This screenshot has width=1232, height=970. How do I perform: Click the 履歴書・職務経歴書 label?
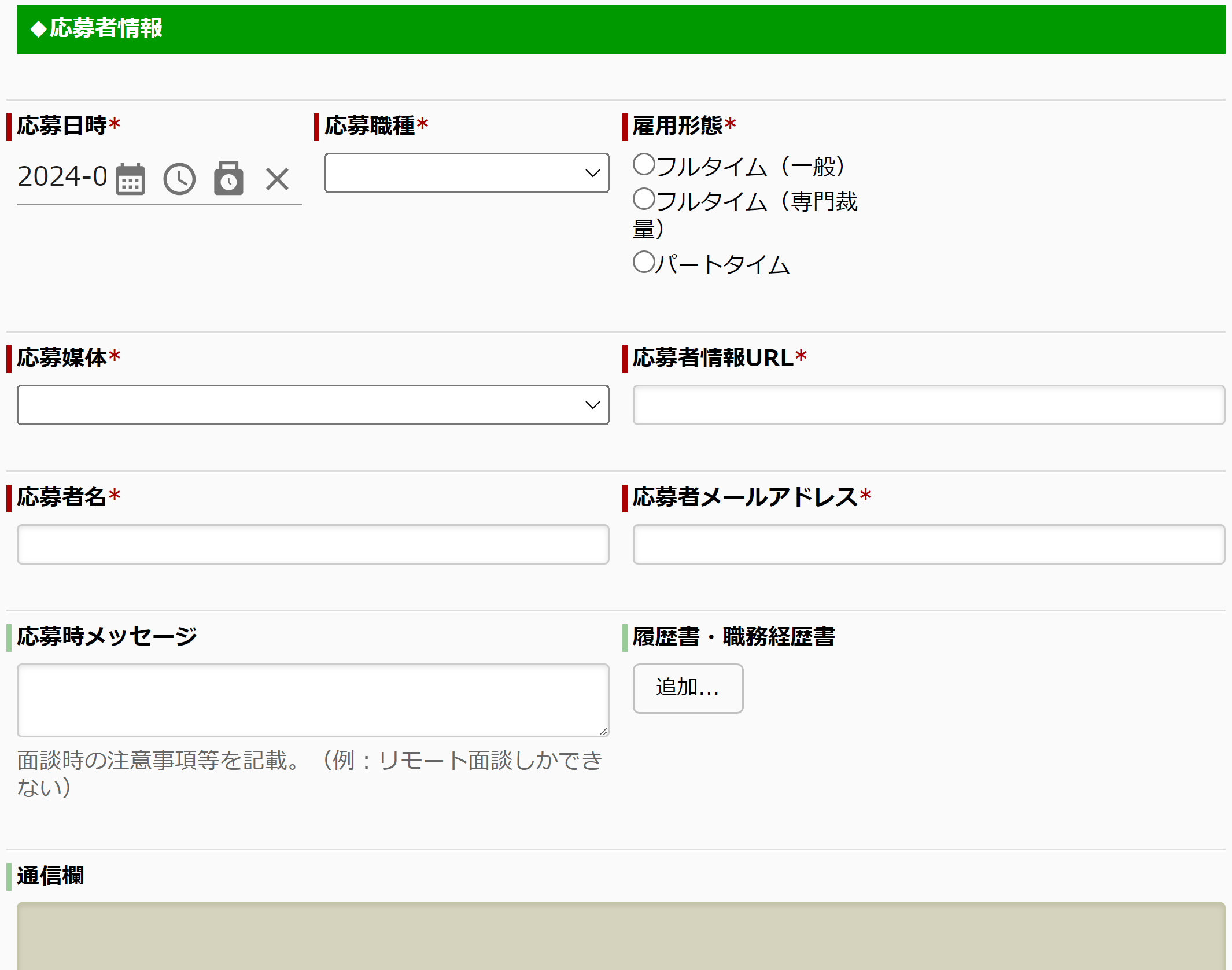point(732,636)
